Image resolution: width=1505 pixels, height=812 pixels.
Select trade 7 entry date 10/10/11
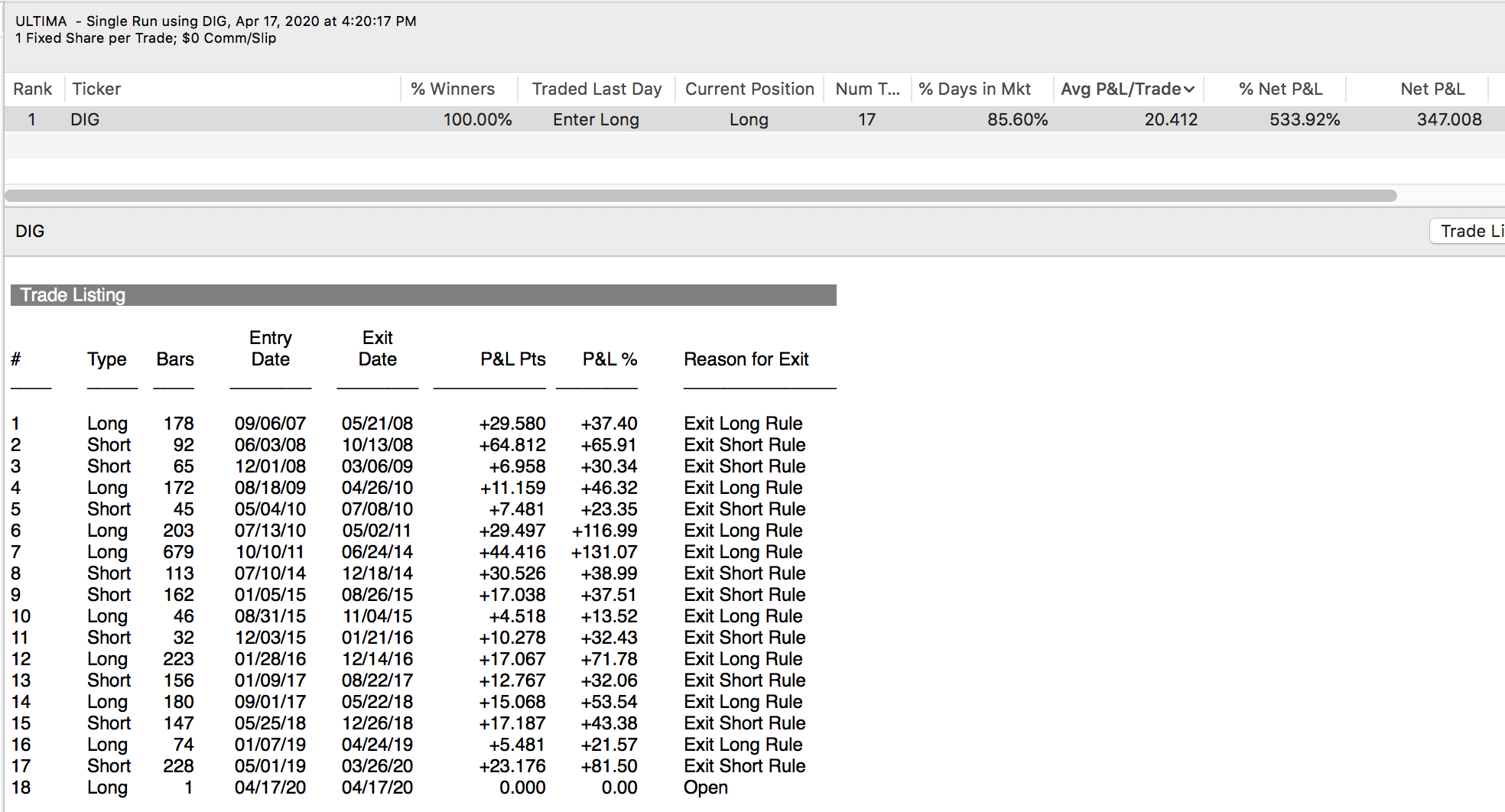(269, 552)
